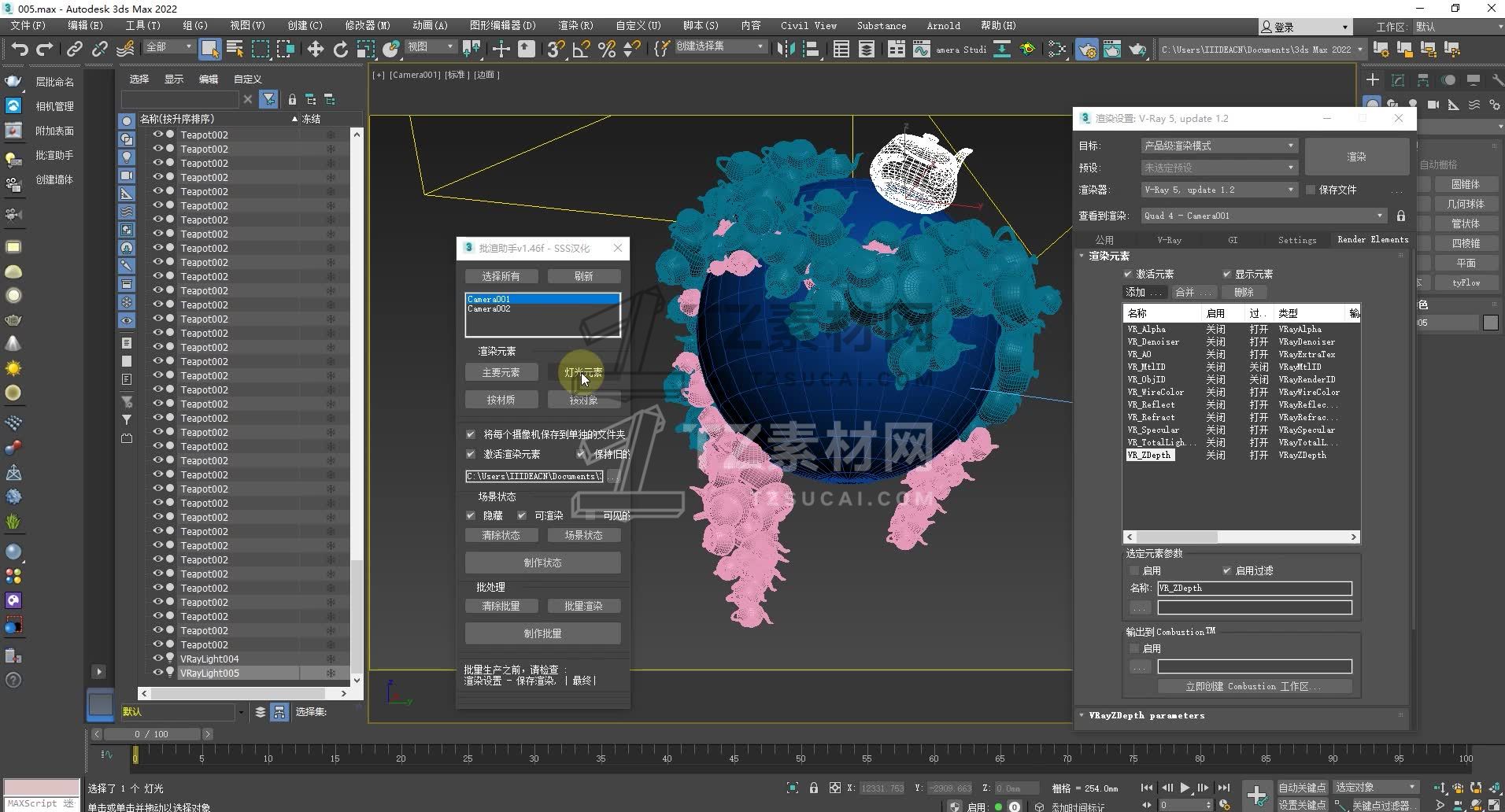This screenshot has width=1505, height=812.
Task: Toggle the 激活元素 checkbox
Action: 1128,274
